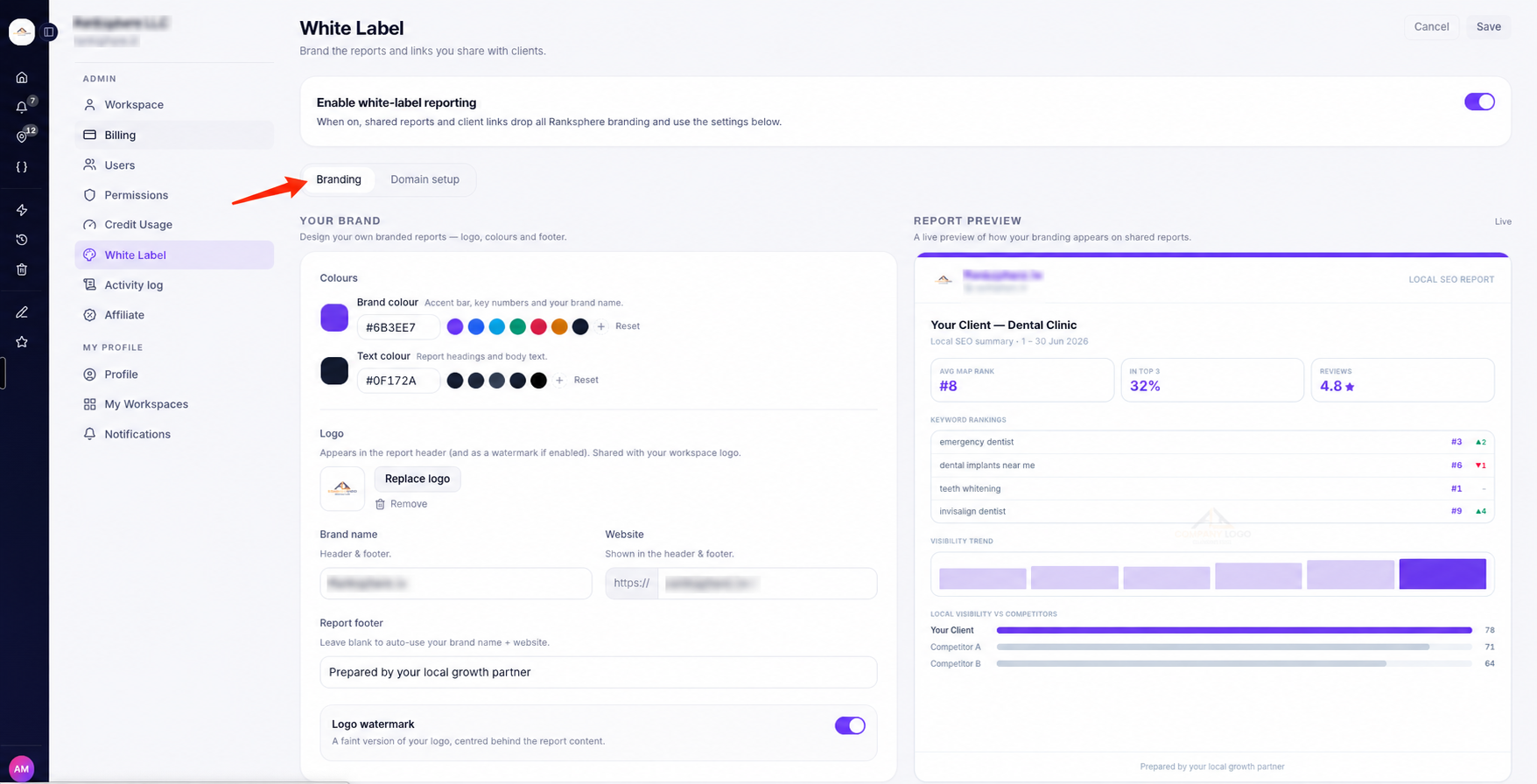Click the Report footer text field
This screenshot has height=784, width=1537.
[599, 672]
